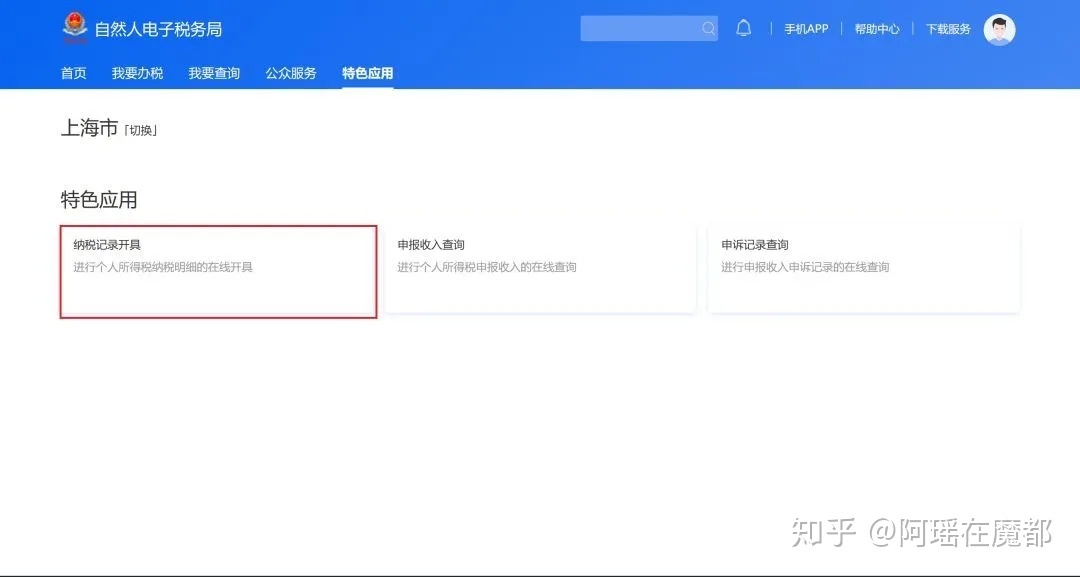Open 帮助中心 link
Image resolution: width=1080 pixels, height=577 pixels.
[877, 29]
